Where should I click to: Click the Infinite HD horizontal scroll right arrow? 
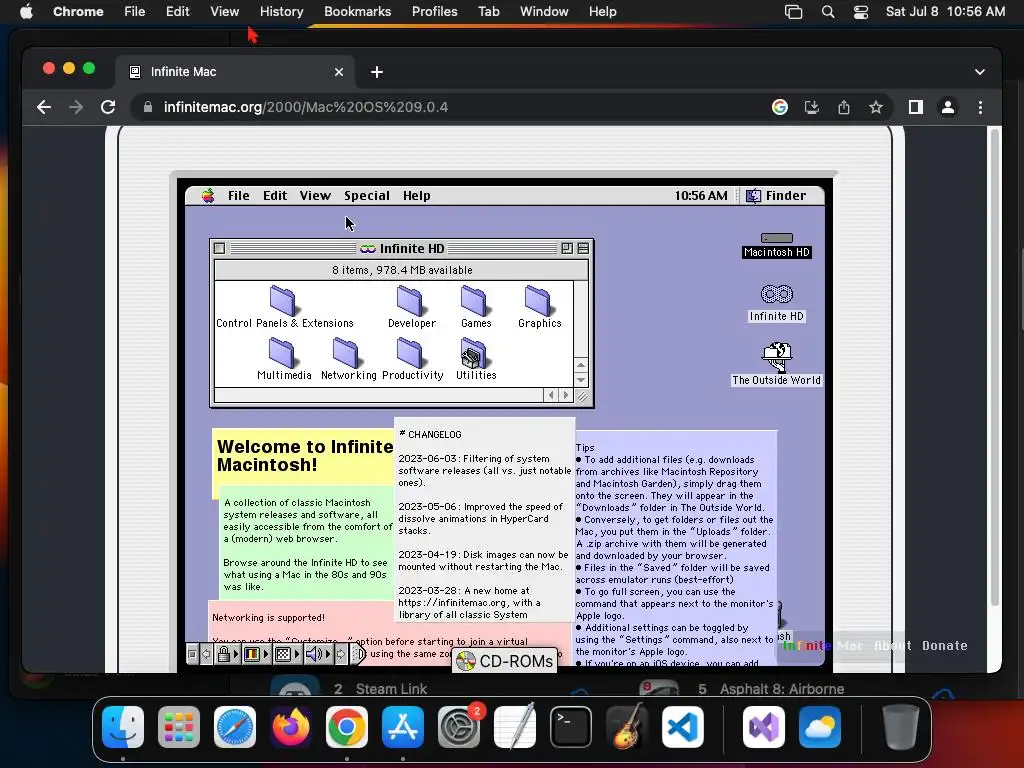click(x=566, y=395)
